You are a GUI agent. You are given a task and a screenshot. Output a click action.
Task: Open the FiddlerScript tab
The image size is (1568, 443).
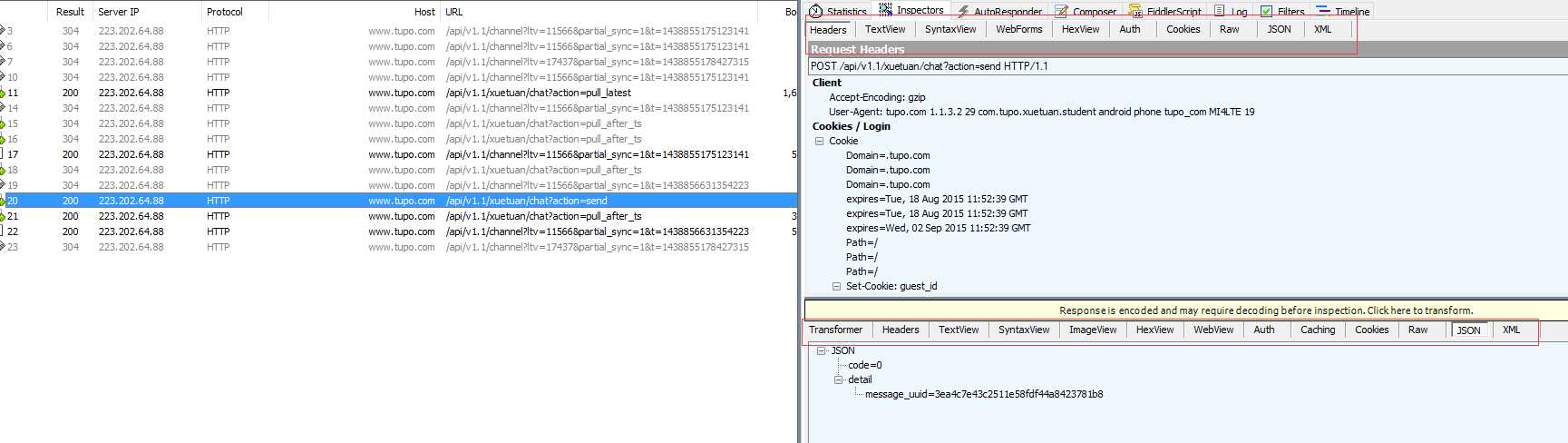[1164, 11]
